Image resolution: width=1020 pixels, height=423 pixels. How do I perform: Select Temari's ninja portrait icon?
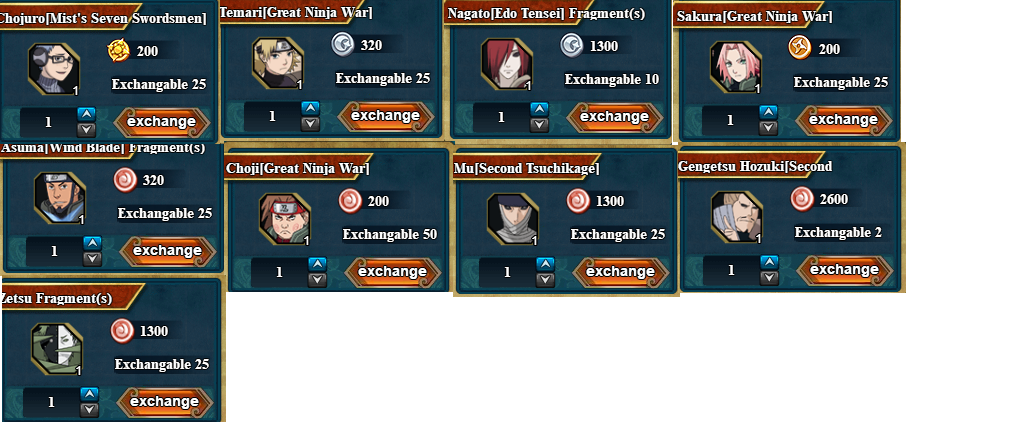(x=278, y=63)
